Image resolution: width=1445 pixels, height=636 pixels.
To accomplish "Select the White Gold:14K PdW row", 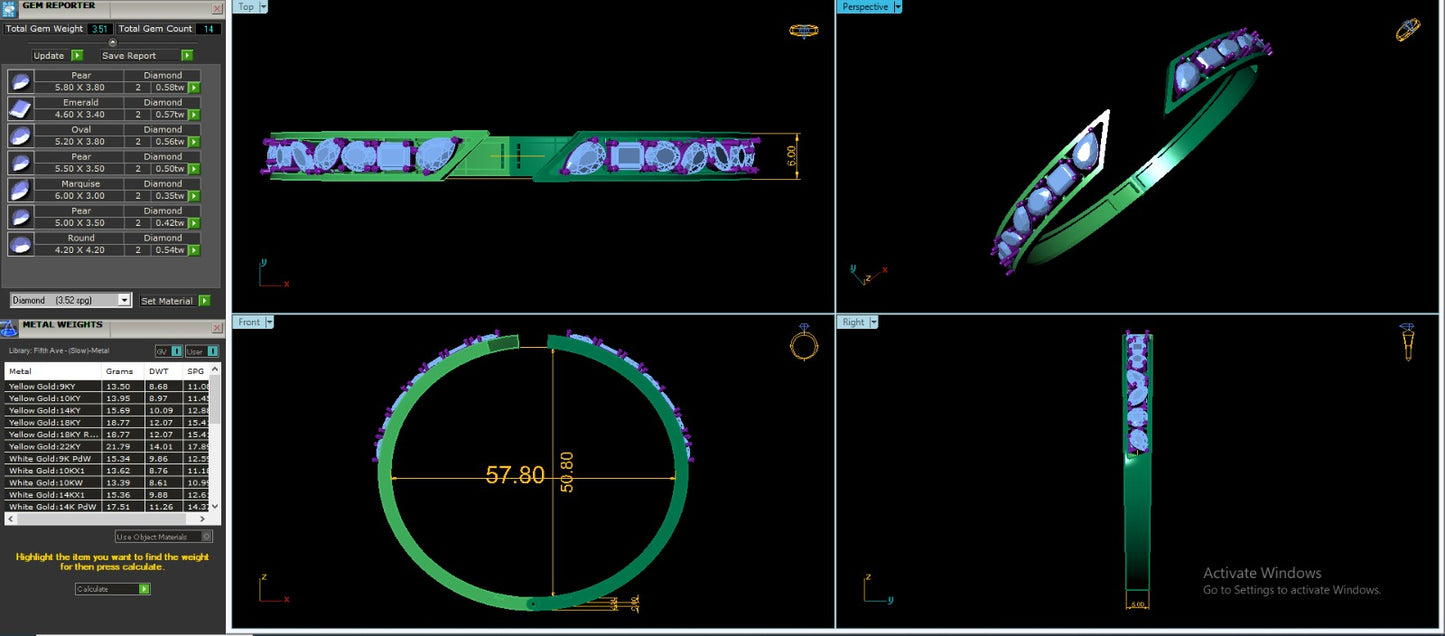I will pos(106,506).
